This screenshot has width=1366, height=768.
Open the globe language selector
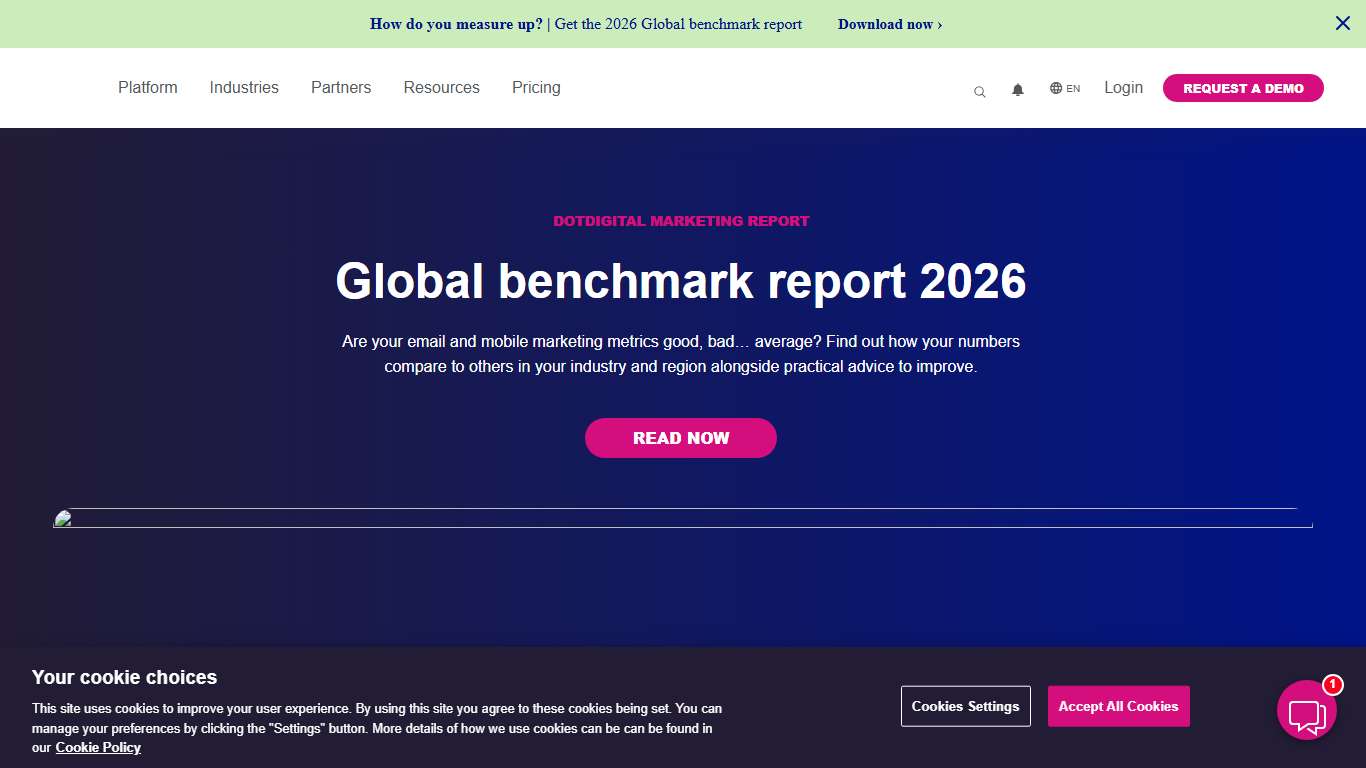(1055, 88)
